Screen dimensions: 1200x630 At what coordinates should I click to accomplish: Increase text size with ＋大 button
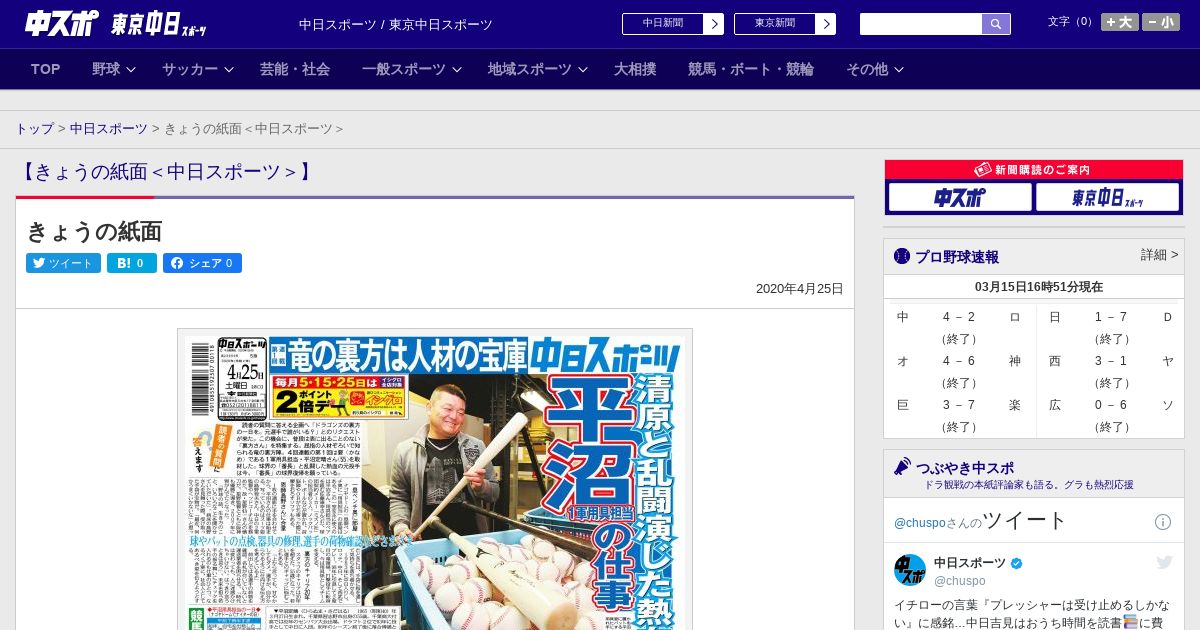tap(1119, 22)
